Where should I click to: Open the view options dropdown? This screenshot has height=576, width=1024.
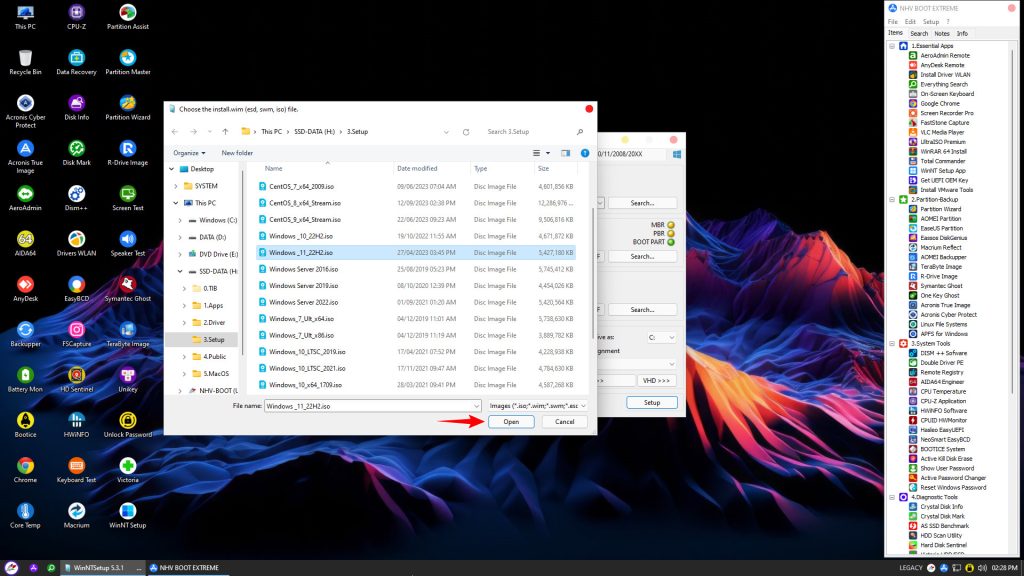(548, 153)
